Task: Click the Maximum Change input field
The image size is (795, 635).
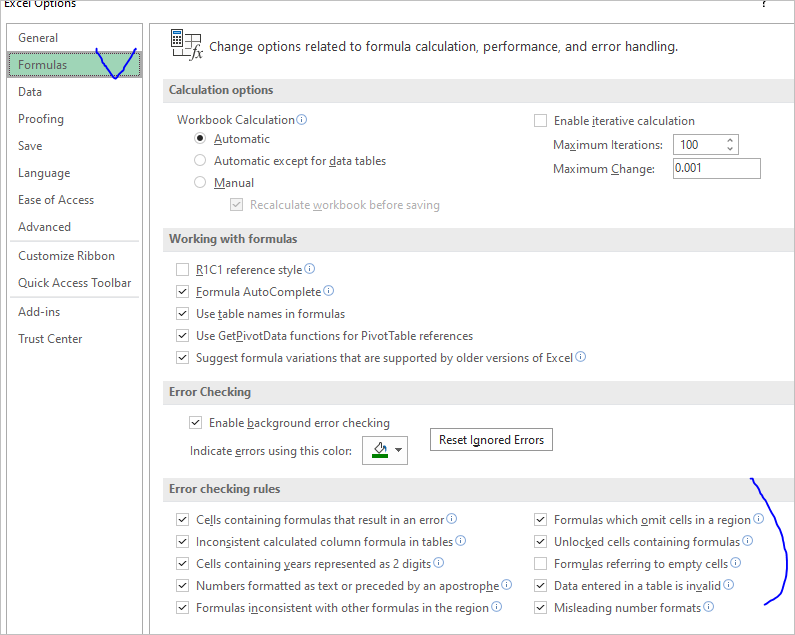Action: 716,169
